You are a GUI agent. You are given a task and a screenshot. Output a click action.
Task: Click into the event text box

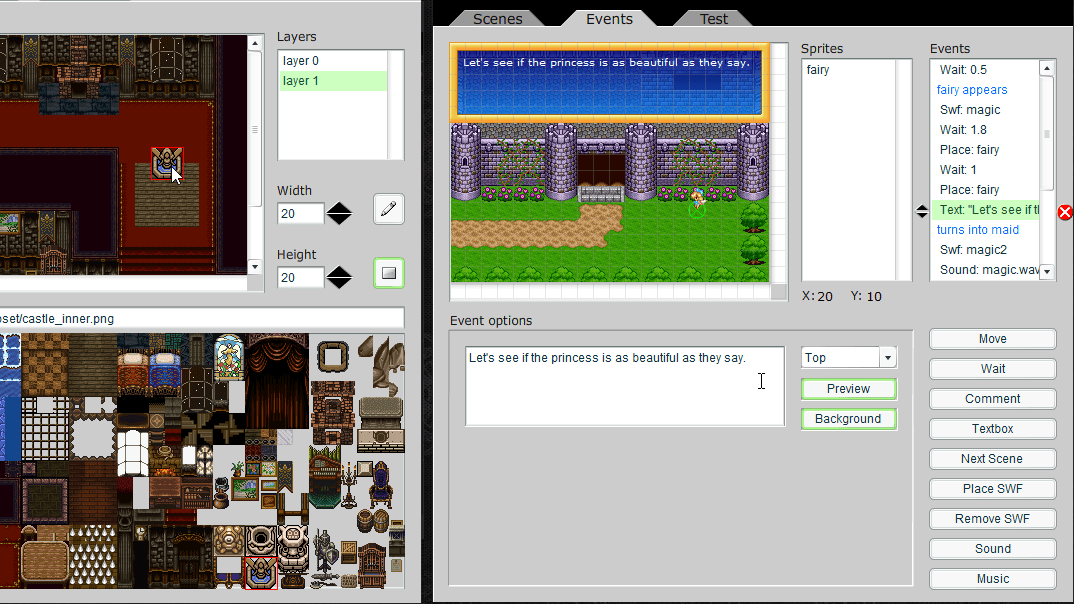pos(624,387)
